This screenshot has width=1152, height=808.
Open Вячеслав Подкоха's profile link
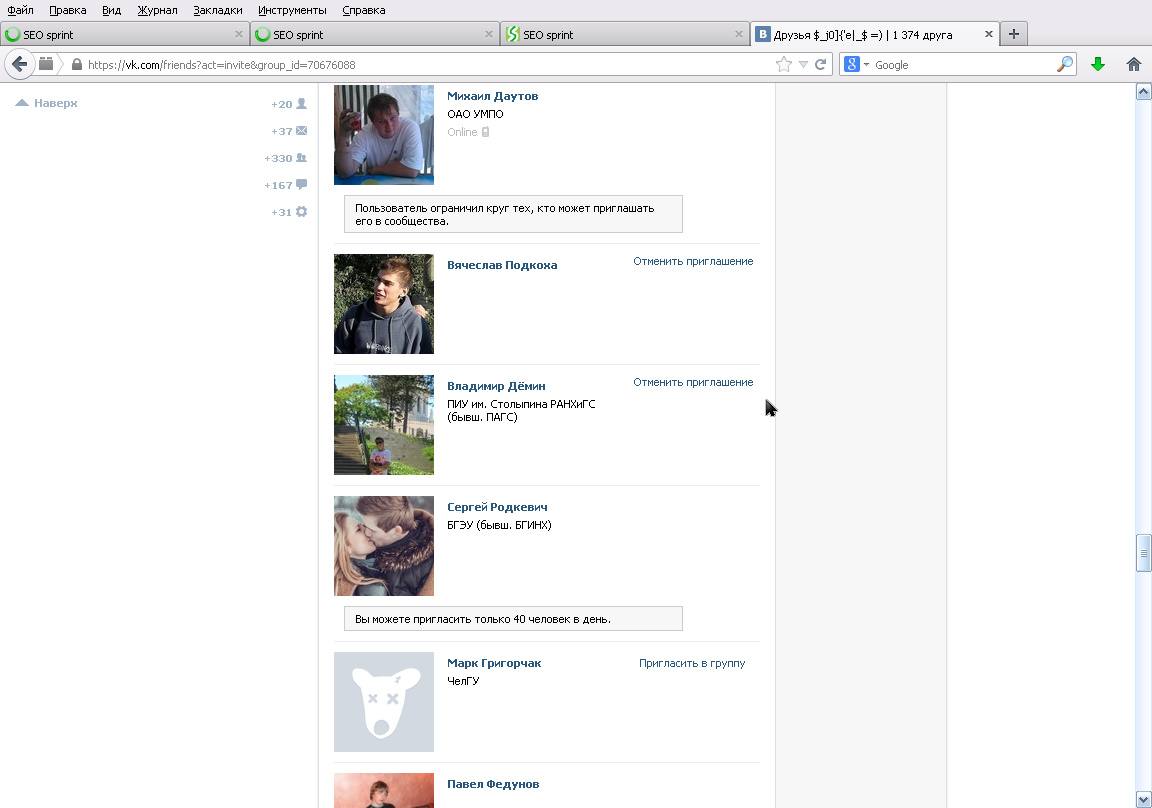502,265
